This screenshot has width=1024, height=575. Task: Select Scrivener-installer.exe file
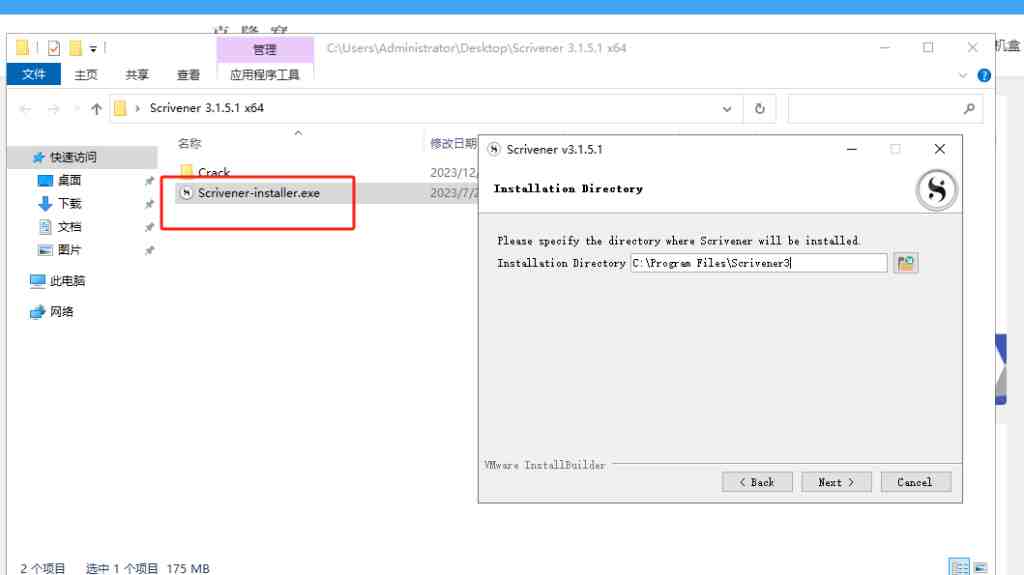tap(259, 193)
